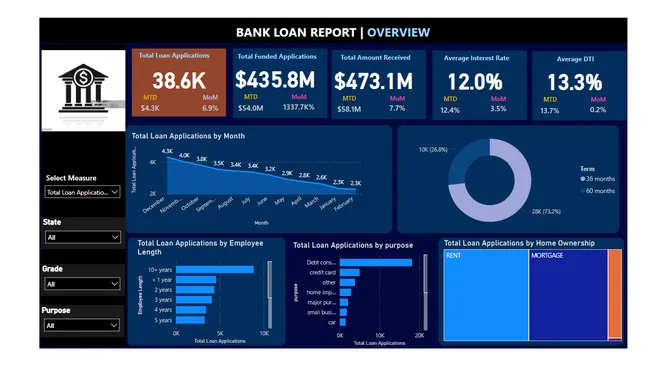
Task: Click the 12.4% MTD interest rate value
Action: click(x=450, y=110)
